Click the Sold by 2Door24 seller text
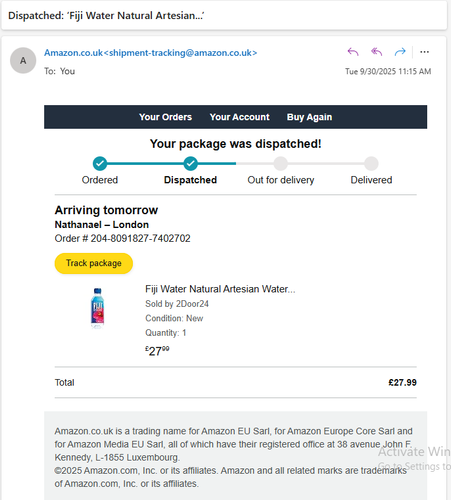Viewport: 451px width, 500px height. (177, 304)
